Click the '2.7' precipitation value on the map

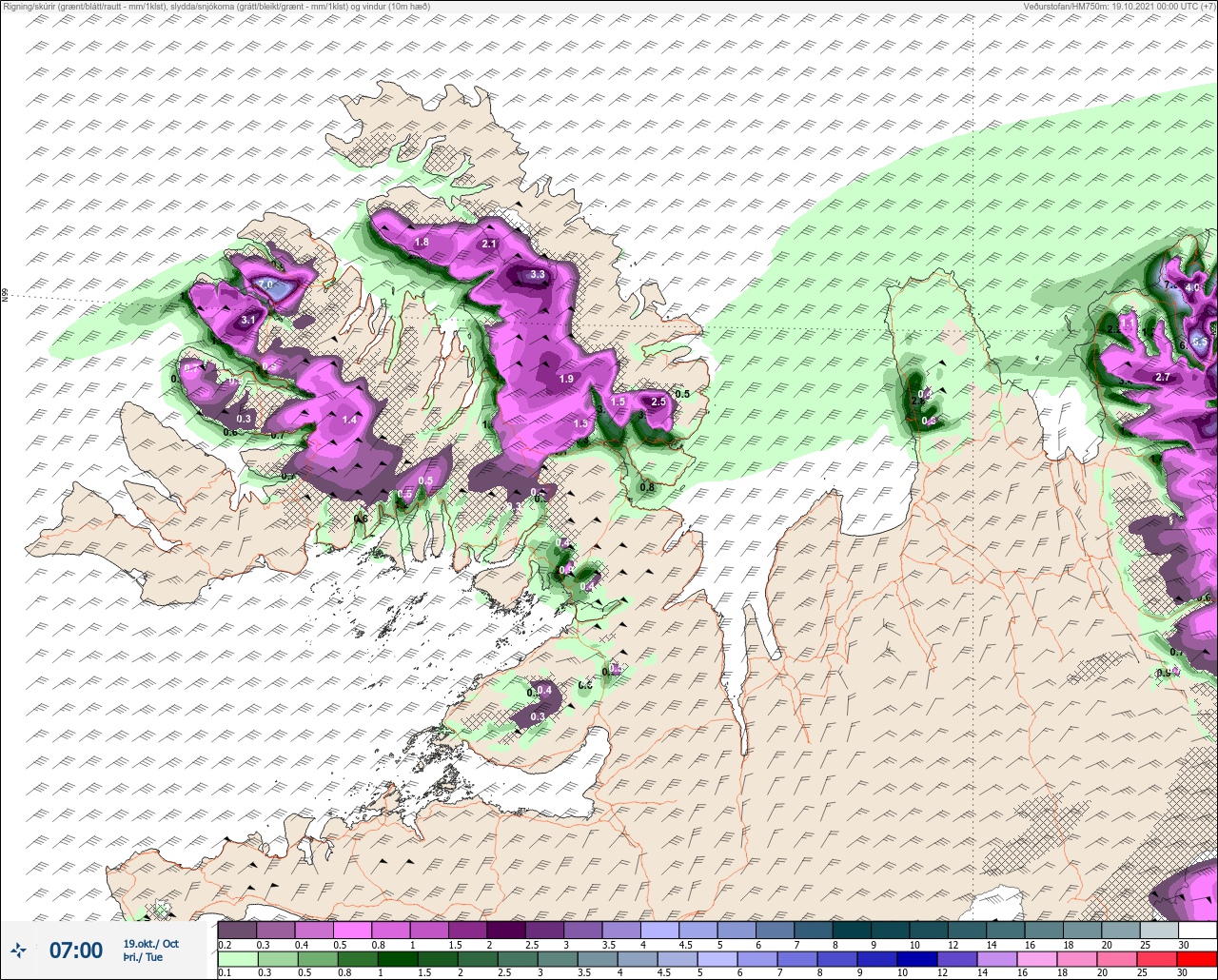[x=1162, y=377]
